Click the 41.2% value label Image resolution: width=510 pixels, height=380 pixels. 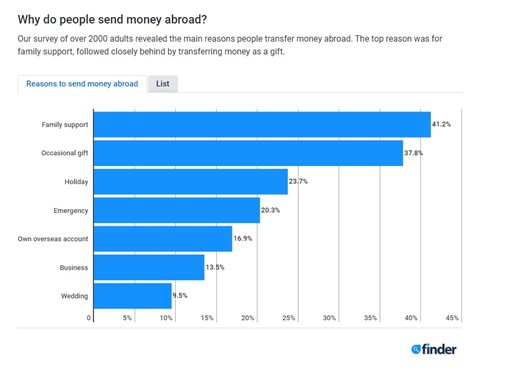point(441,124)
